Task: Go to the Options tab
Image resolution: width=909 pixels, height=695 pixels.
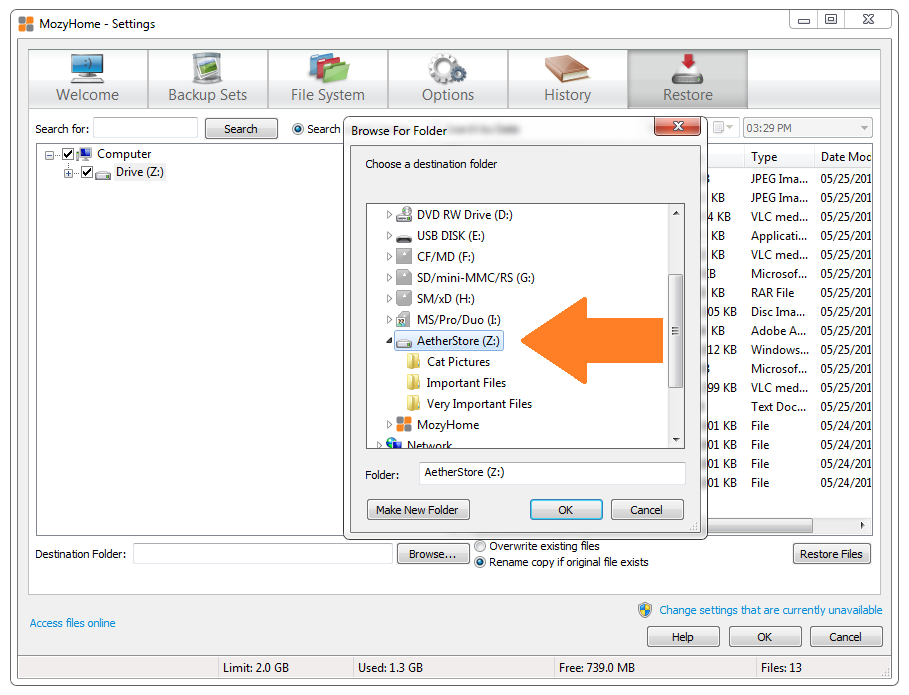Action: [448, 79]
